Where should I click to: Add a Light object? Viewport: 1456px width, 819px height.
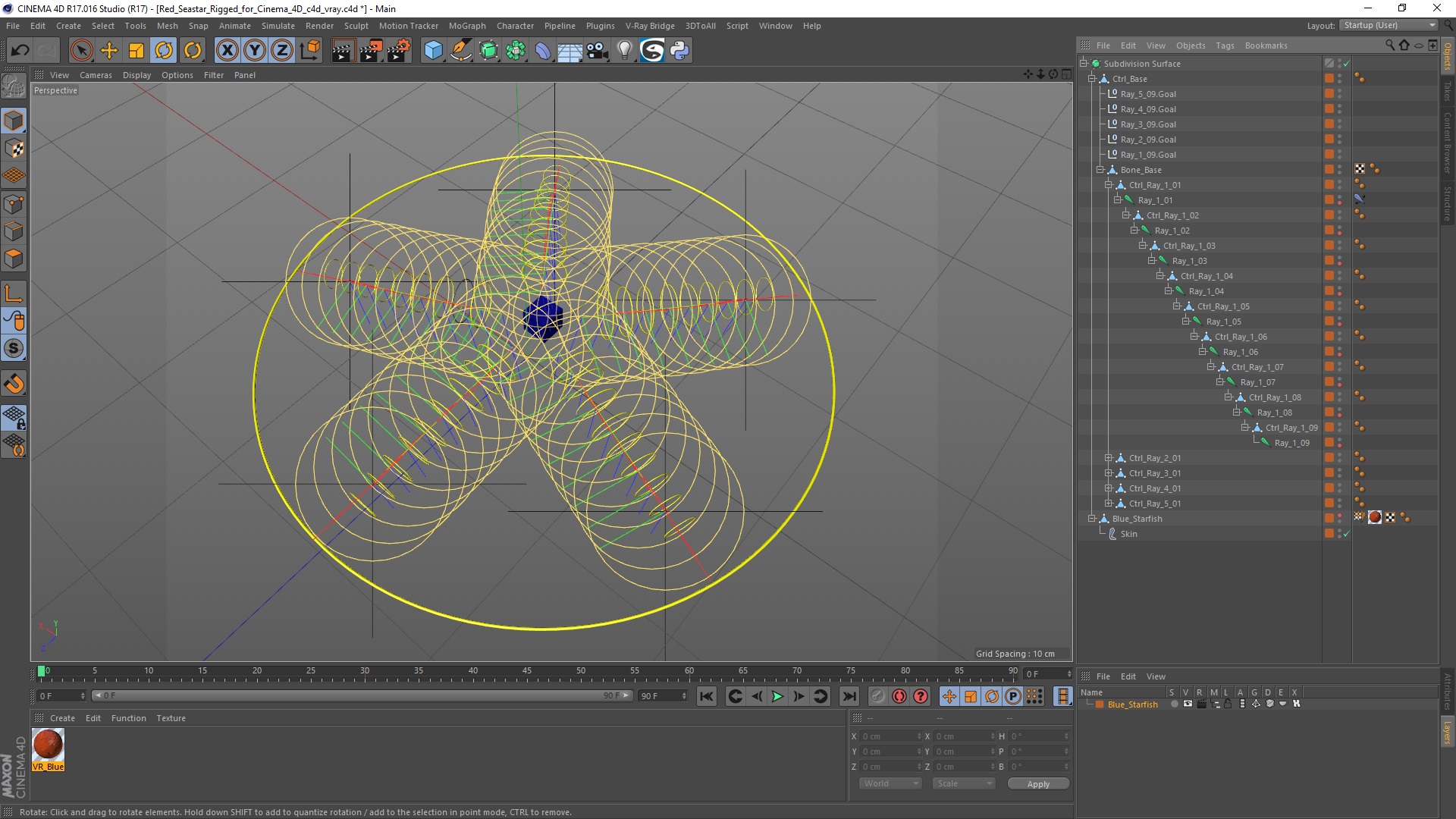[624, 51]
